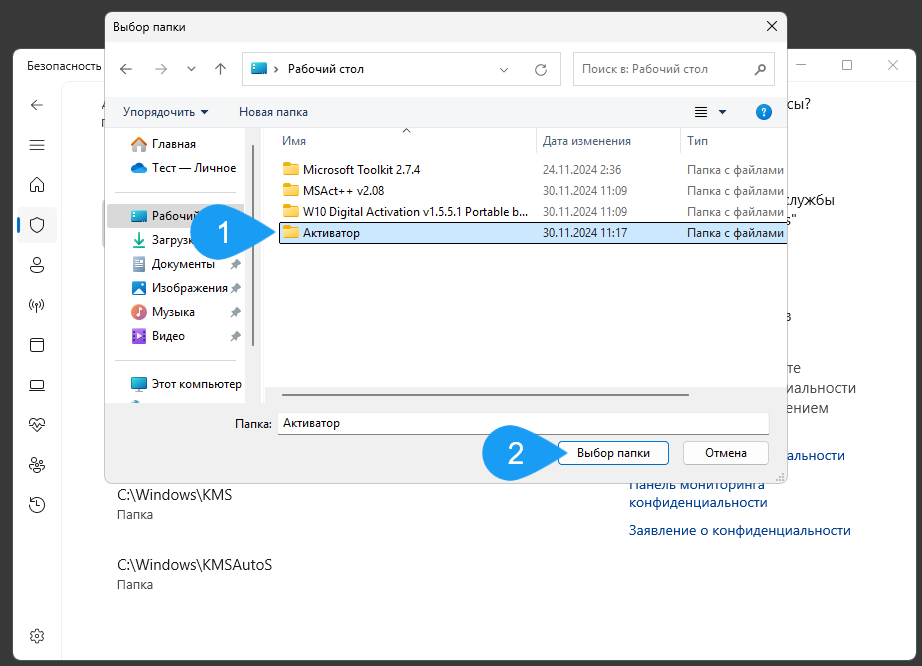Viewport: 922px width, 666px height.
Task: Open Protection history clock icon
Action: click(x=37, y=505)
